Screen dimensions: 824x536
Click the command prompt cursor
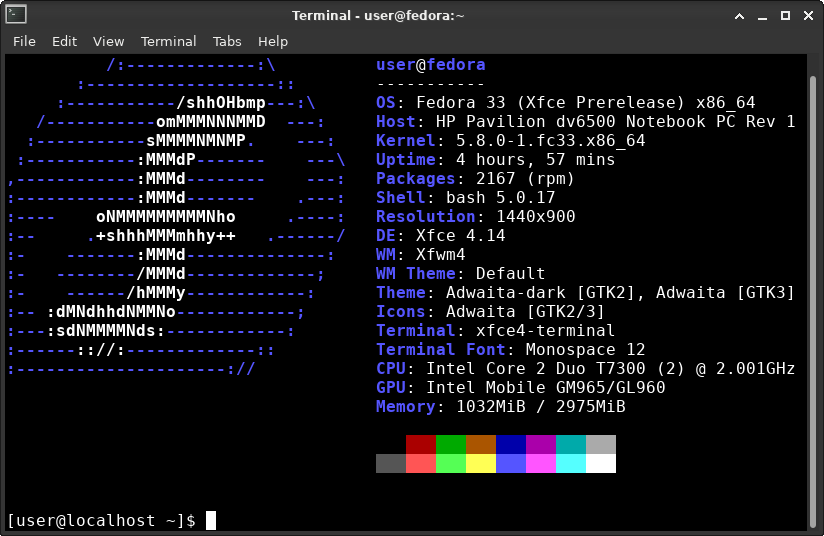click(211, 520)
